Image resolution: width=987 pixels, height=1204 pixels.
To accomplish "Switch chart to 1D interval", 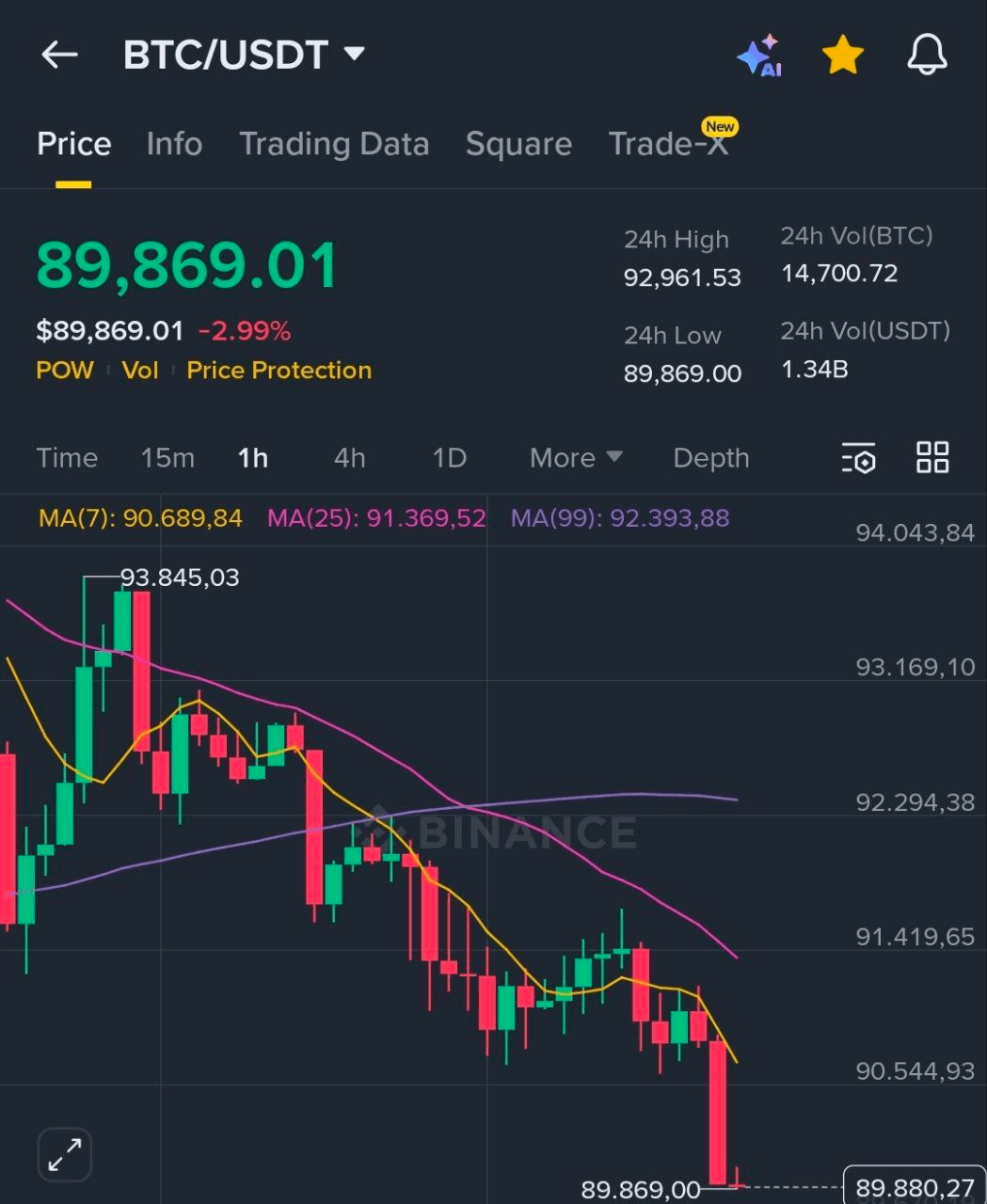I will 449,458.
